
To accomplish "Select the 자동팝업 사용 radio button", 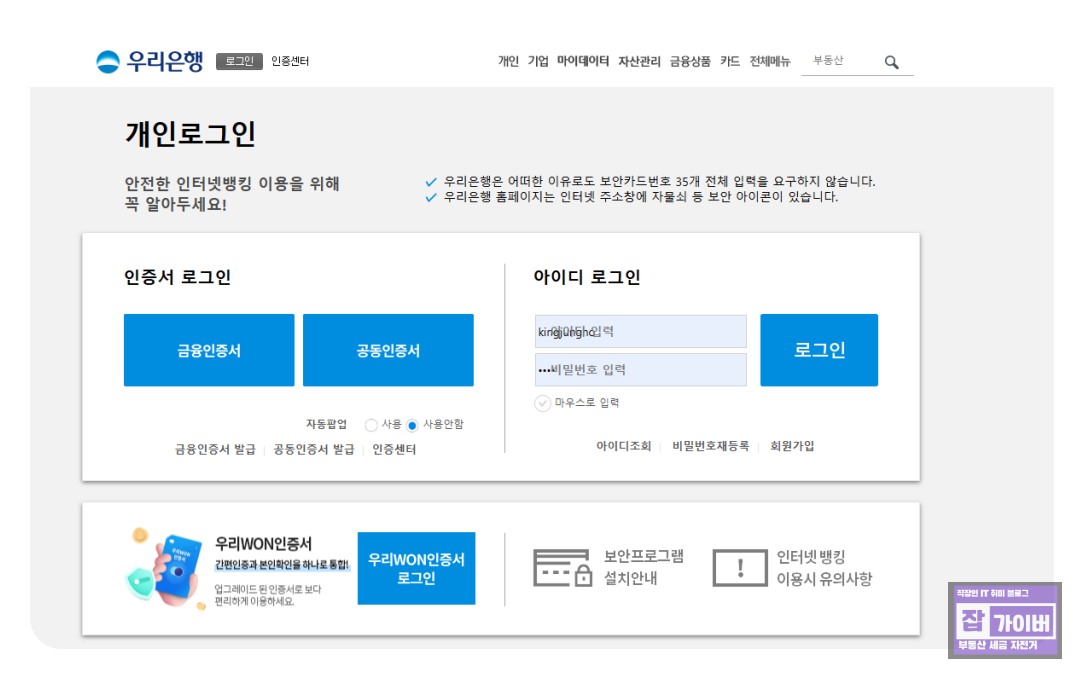I will point(371,425).
